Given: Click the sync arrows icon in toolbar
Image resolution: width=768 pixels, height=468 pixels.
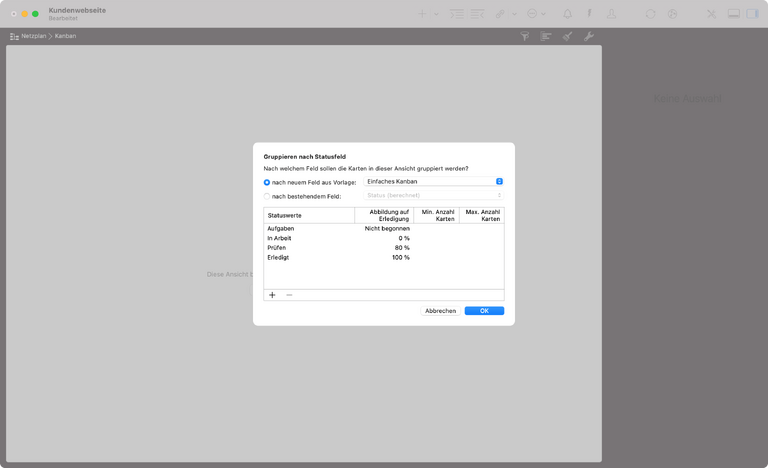Looking at the screenshot, I should point(650,14).
